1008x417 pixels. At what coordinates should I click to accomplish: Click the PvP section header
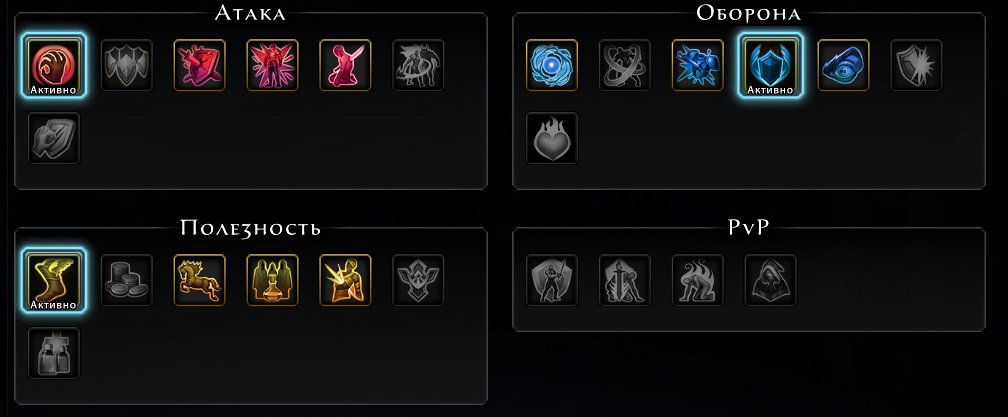click(749, 228)
